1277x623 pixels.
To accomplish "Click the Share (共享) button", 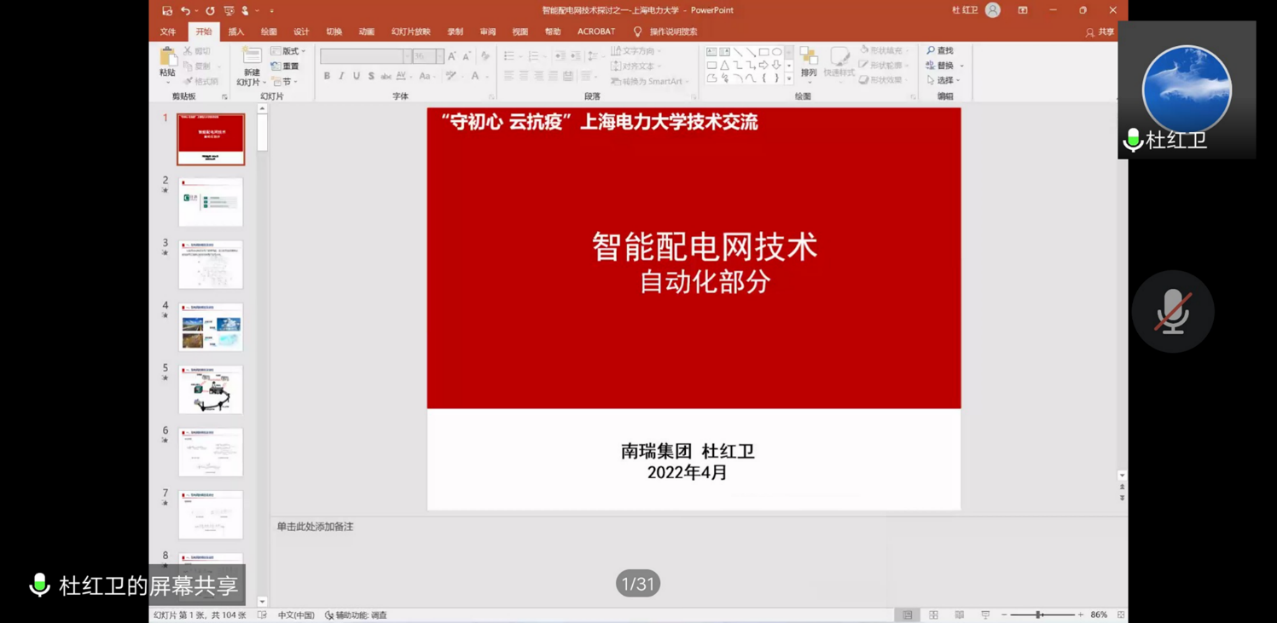I will tap(1100, 32).
